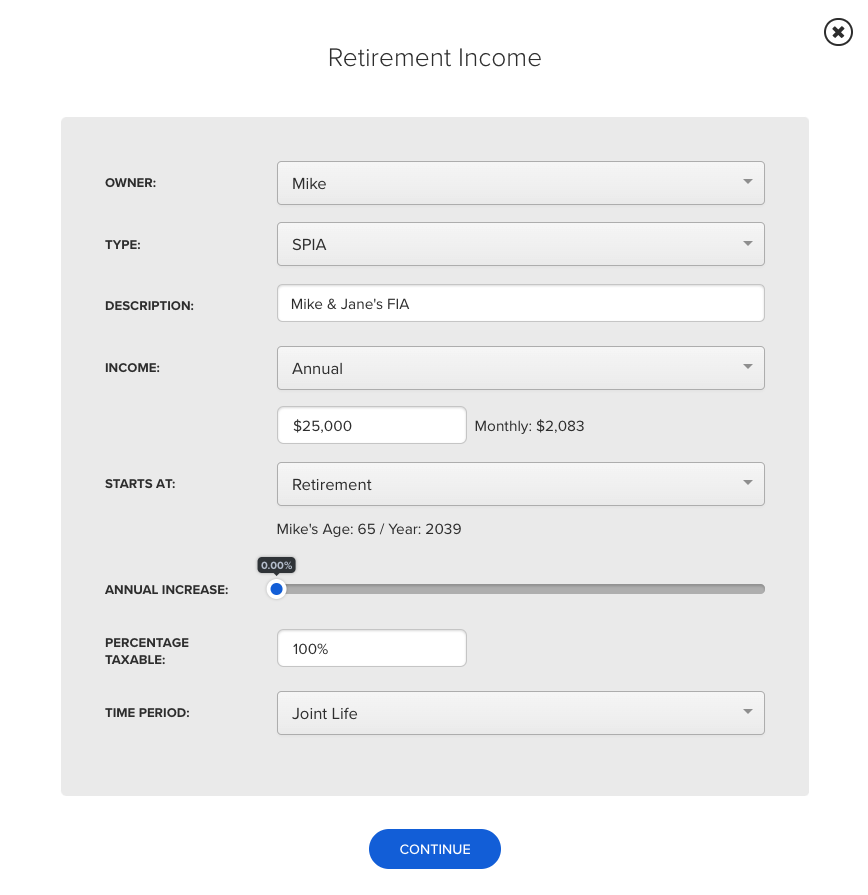Click the TYPE: label

(x=123, y=245)
